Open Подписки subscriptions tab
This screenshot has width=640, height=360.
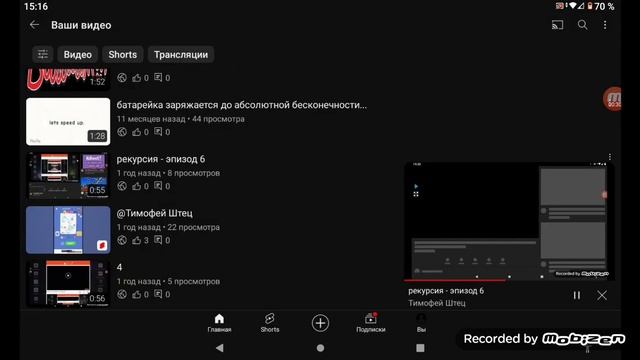point(371,323)
